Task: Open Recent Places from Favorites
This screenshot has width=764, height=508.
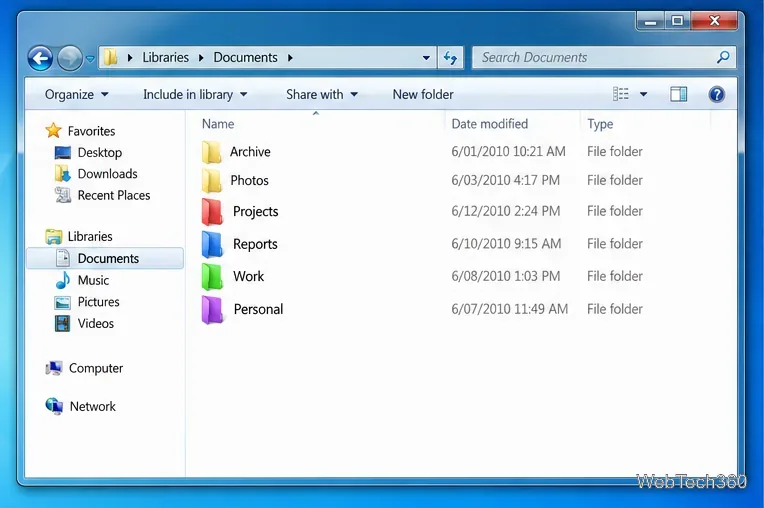Action: [114, 195]
